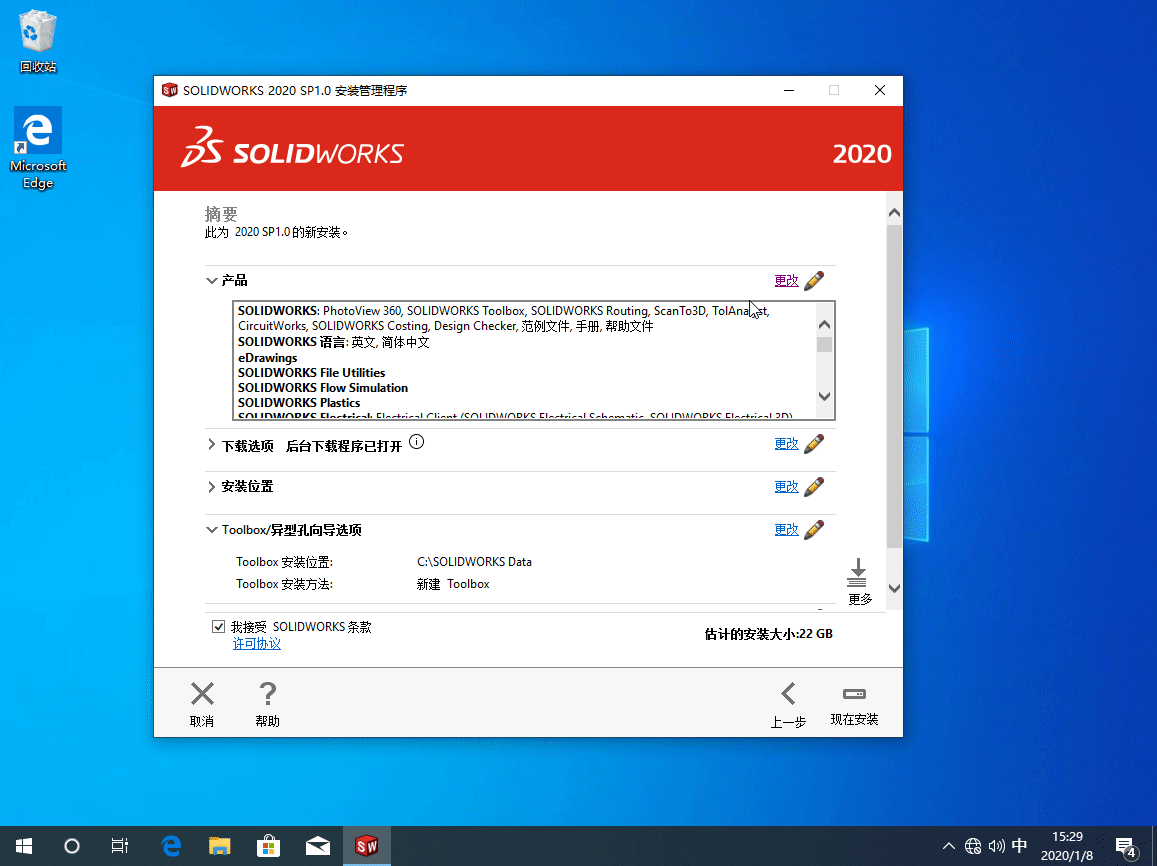Image resolution: width=1157 pixels, height=866 pixels.
Task: Toggle the 我接受 SOLIDWORKS 条款 checkbox
Action: pyautogui.click(x=218, y=627)
